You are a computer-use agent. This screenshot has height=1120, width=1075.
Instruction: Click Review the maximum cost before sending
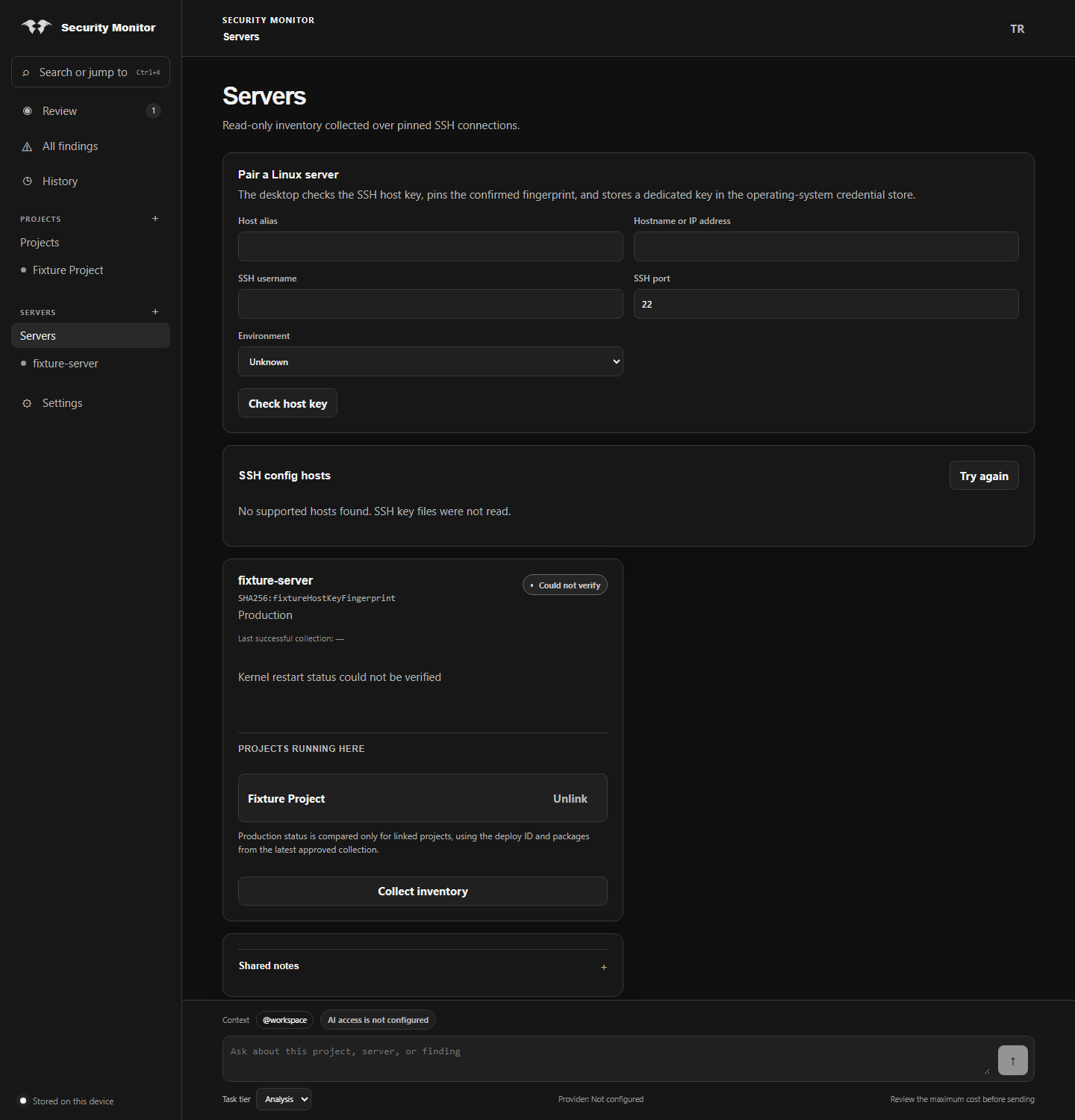(962, 1099)
